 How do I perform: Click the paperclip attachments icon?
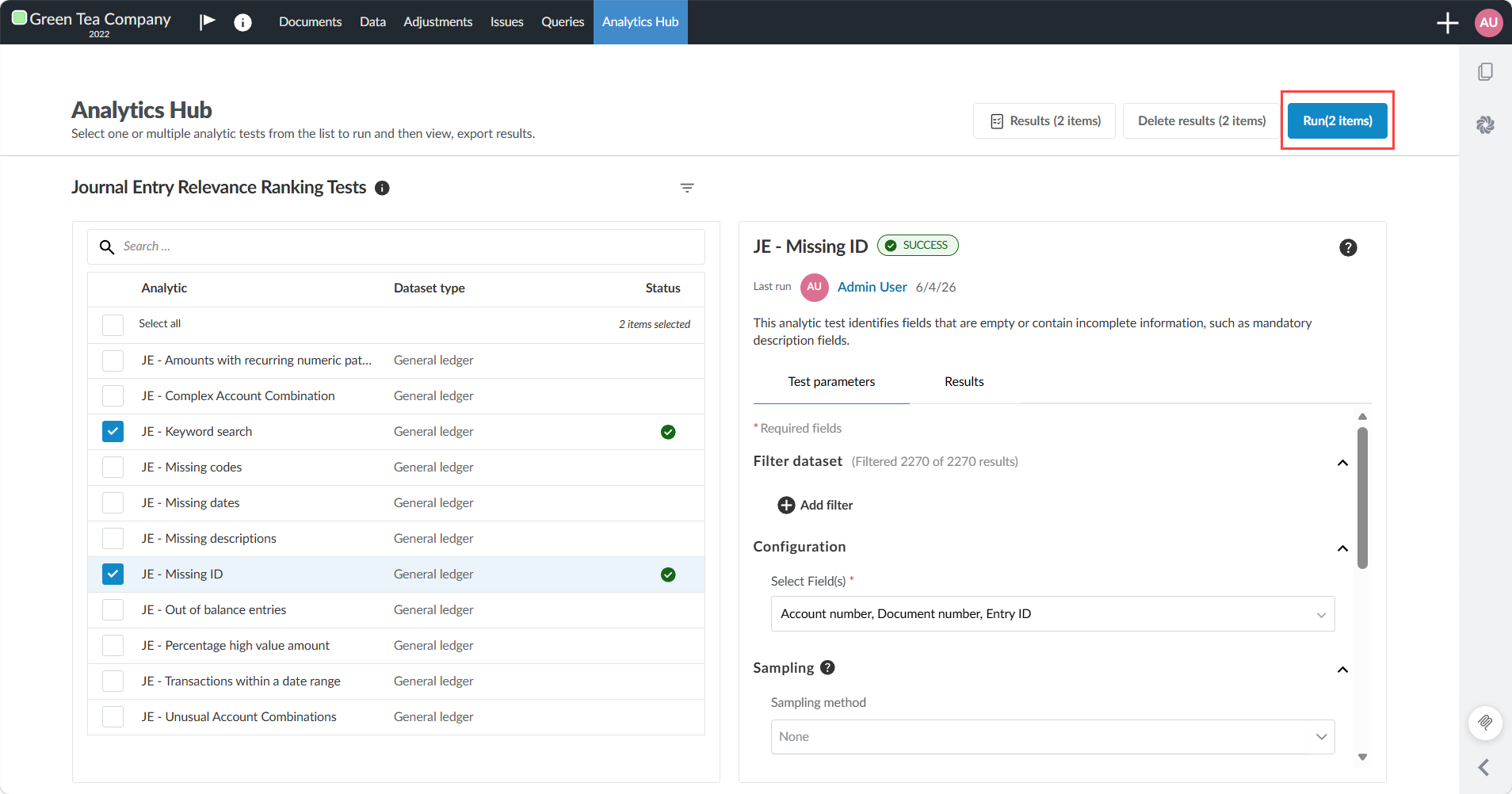click(x=1485, y=723)
